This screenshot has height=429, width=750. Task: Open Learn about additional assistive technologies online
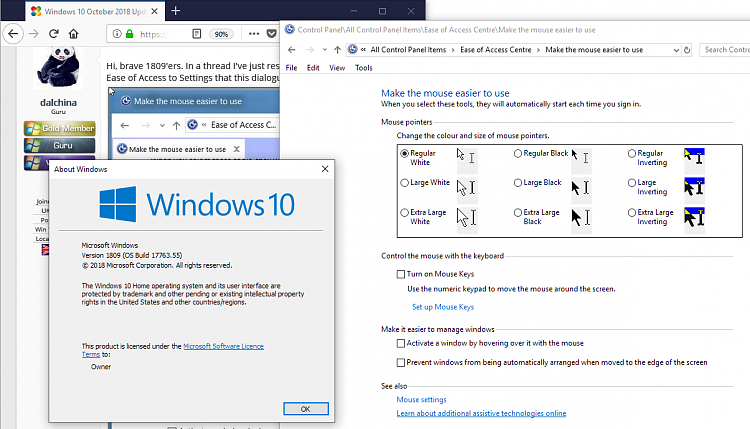(x=481, y=413)
